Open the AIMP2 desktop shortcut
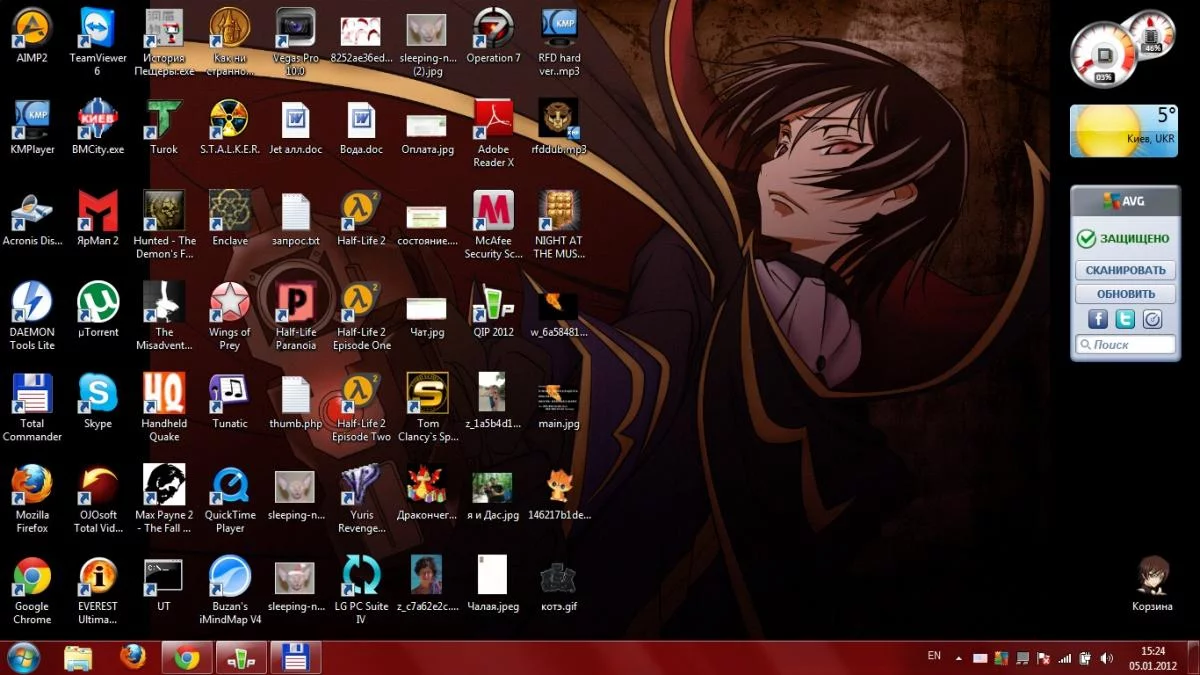1200x675 pixels. 32,36
